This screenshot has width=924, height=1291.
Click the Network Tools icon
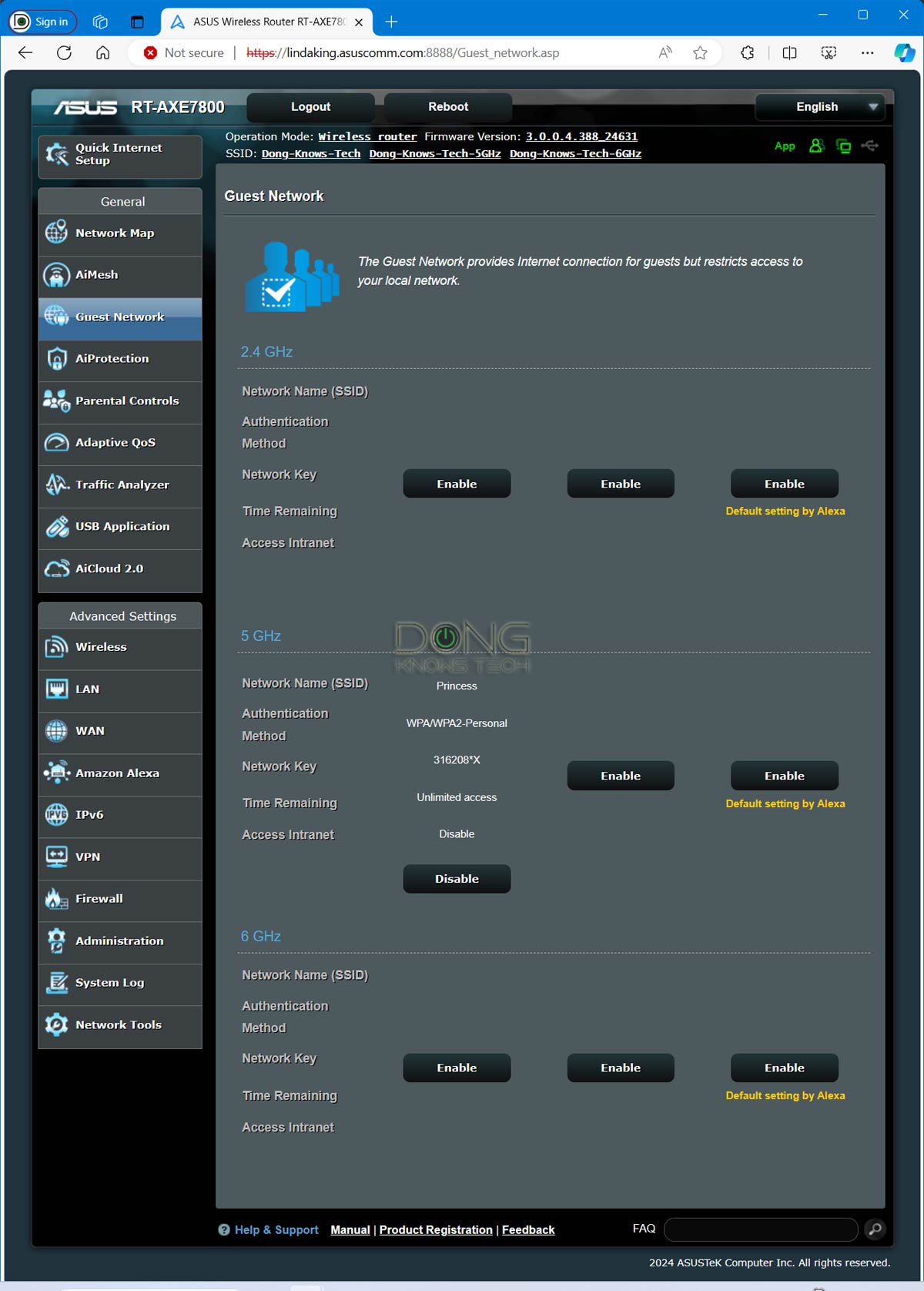pyautogui.click(x=56, y=1024)
